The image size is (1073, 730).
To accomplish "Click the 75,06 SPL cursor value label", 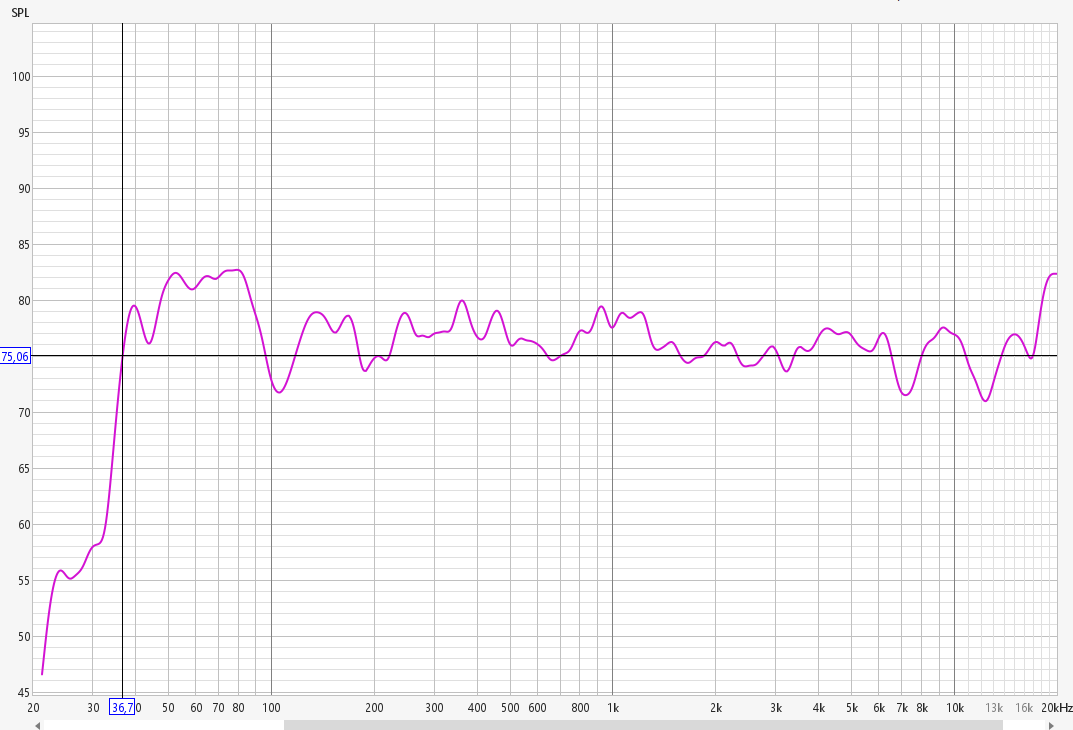I will click(x=15, y=356).
